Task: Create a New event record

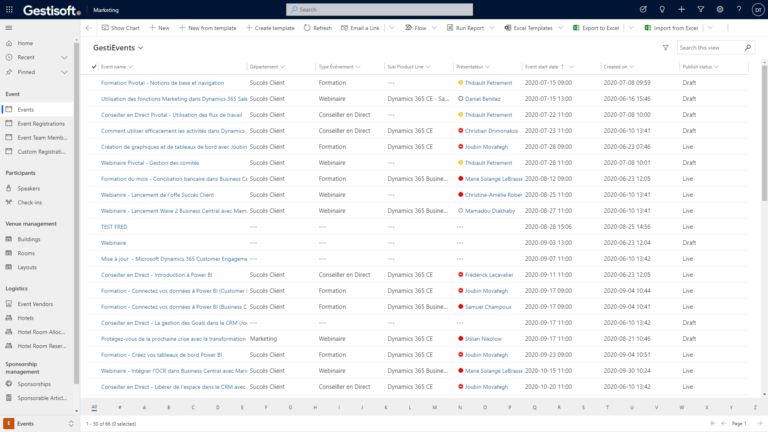Action: (x=159, y=28)
